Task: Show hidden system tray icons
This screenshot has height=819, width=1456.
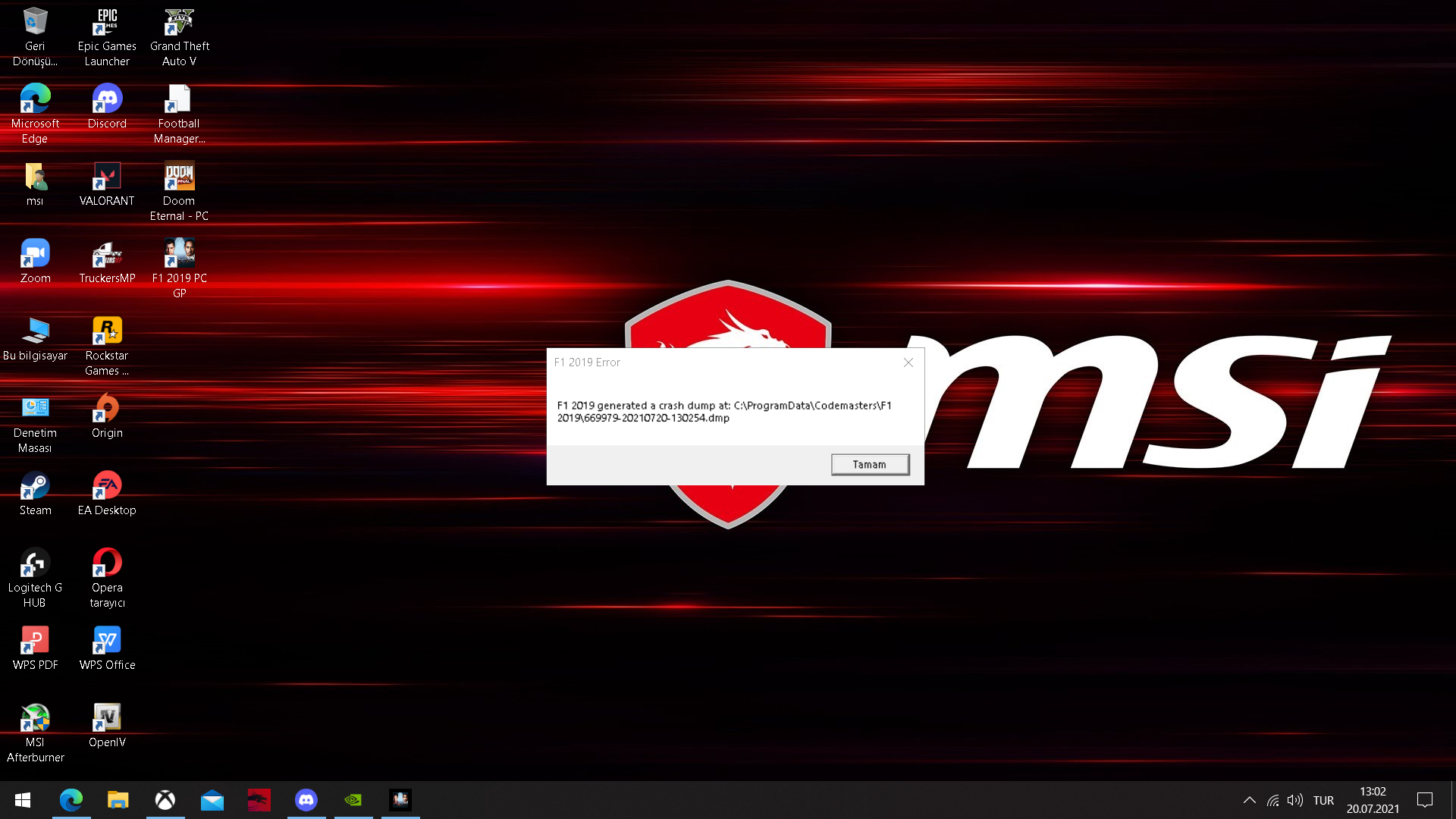Action: click(x=1250, y=800)
